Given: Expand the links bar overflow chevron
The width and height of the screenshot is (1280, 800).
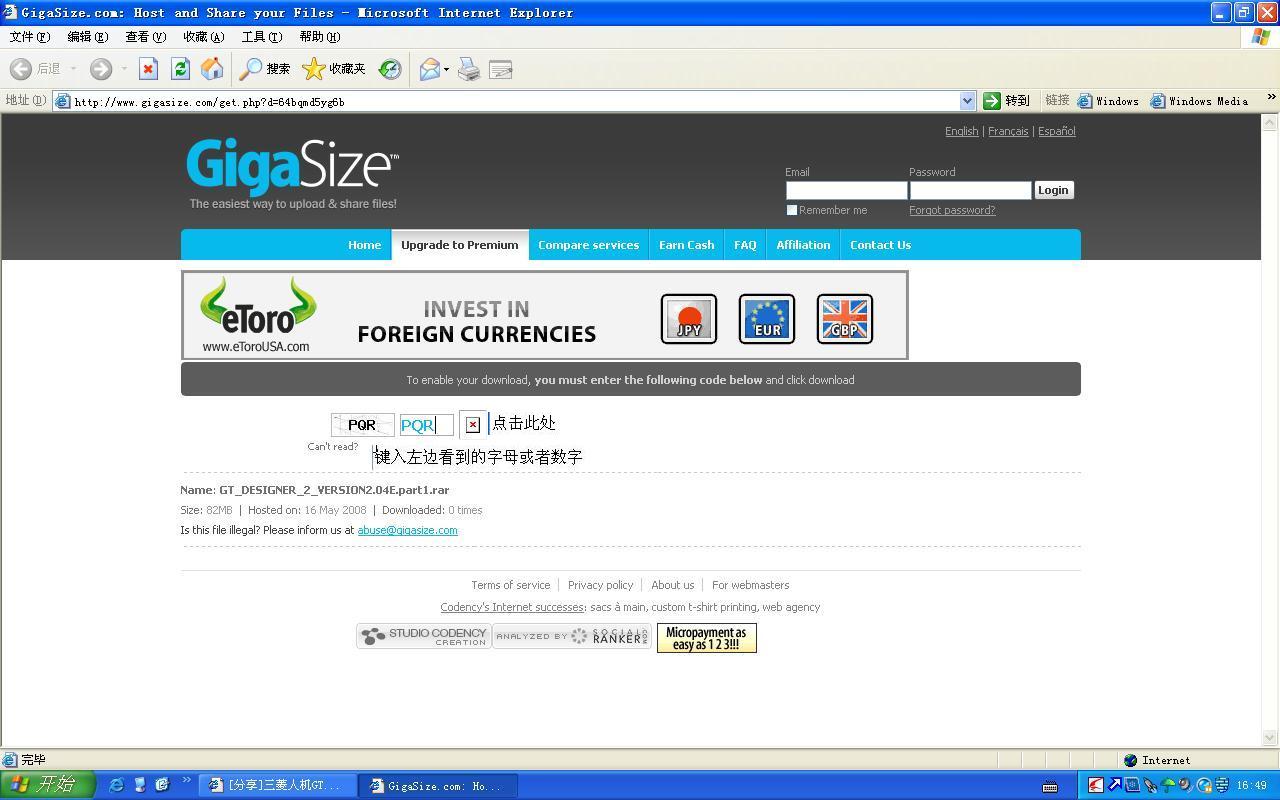Looking at the screenshot, I should coord(1271,98).
